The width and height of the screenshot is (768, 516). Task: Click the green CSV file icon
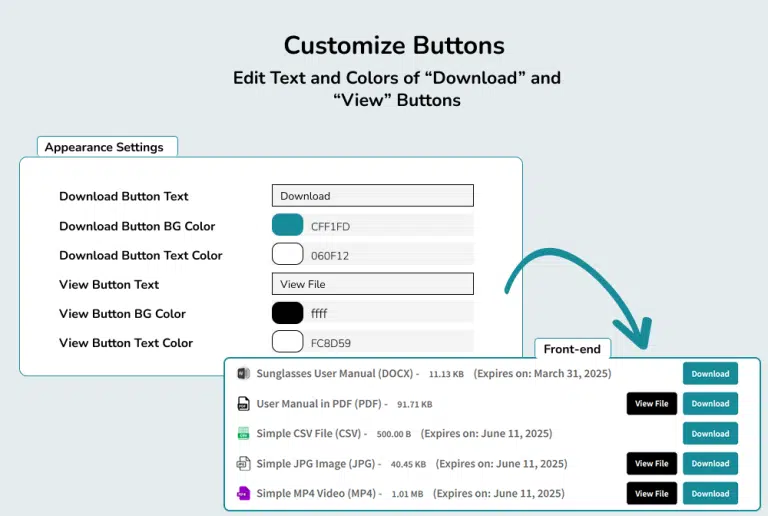[243, 434]
